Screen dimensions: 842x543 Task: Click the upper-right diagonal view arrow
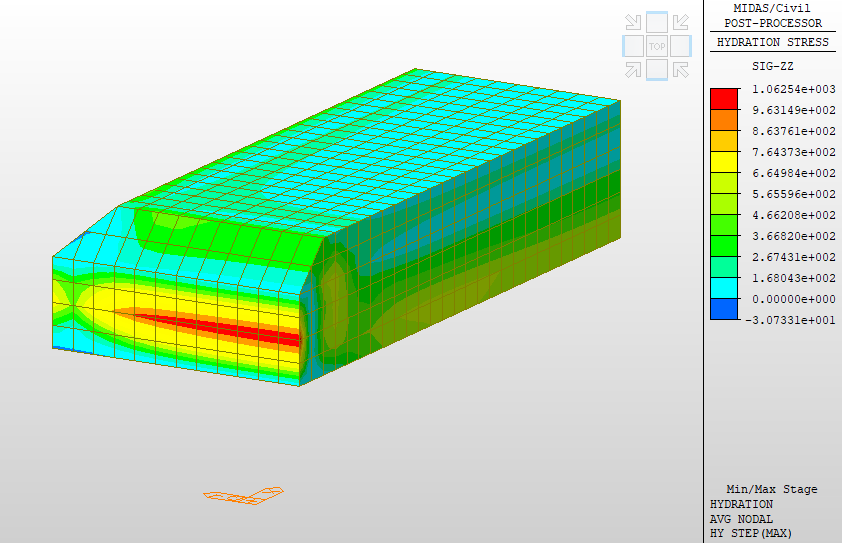click(x=680, y=22)
